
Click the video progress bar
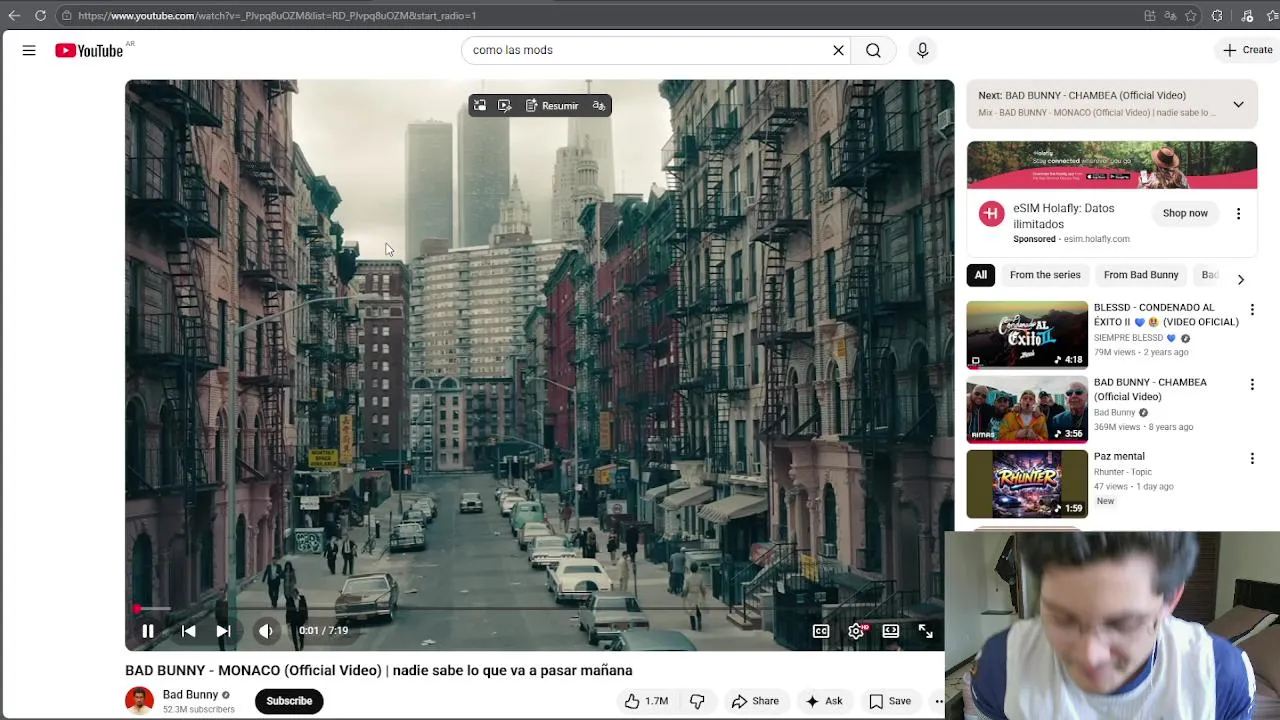click(539, 608)
